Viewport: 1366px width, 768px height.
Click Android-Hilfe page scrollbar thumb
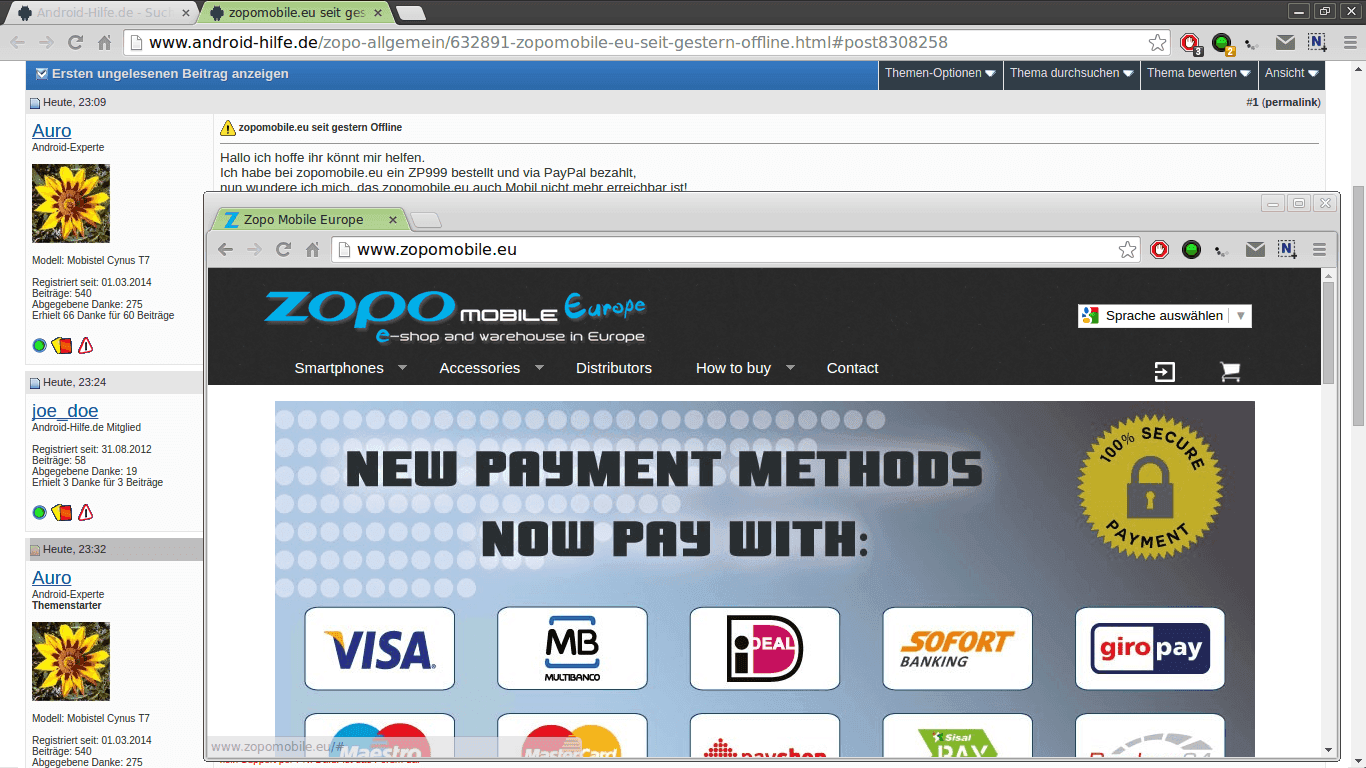coord(1358,305)
